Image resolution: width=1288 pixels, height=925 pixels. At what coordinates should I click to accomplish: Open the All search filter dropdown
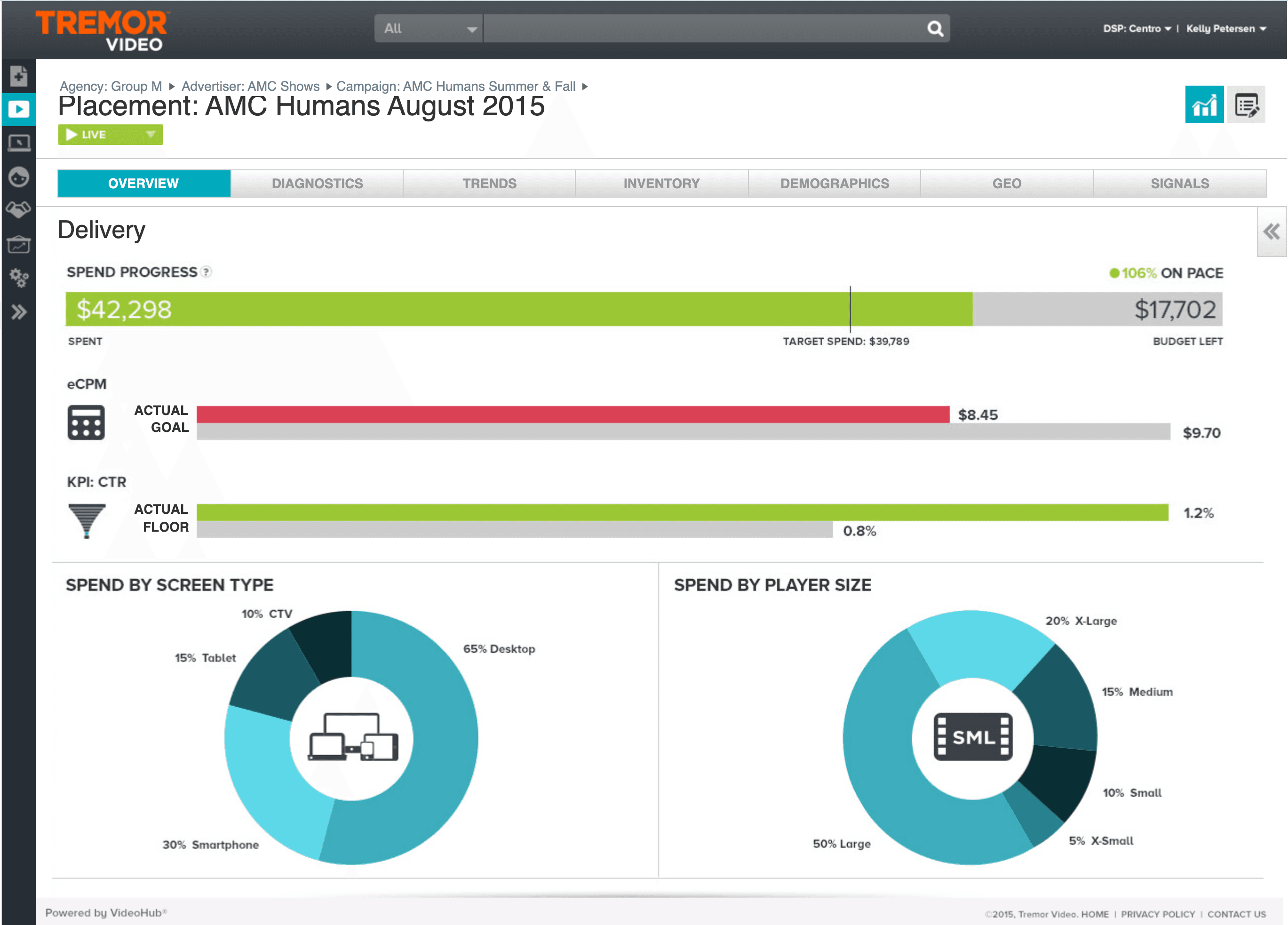tap(429, 28)
